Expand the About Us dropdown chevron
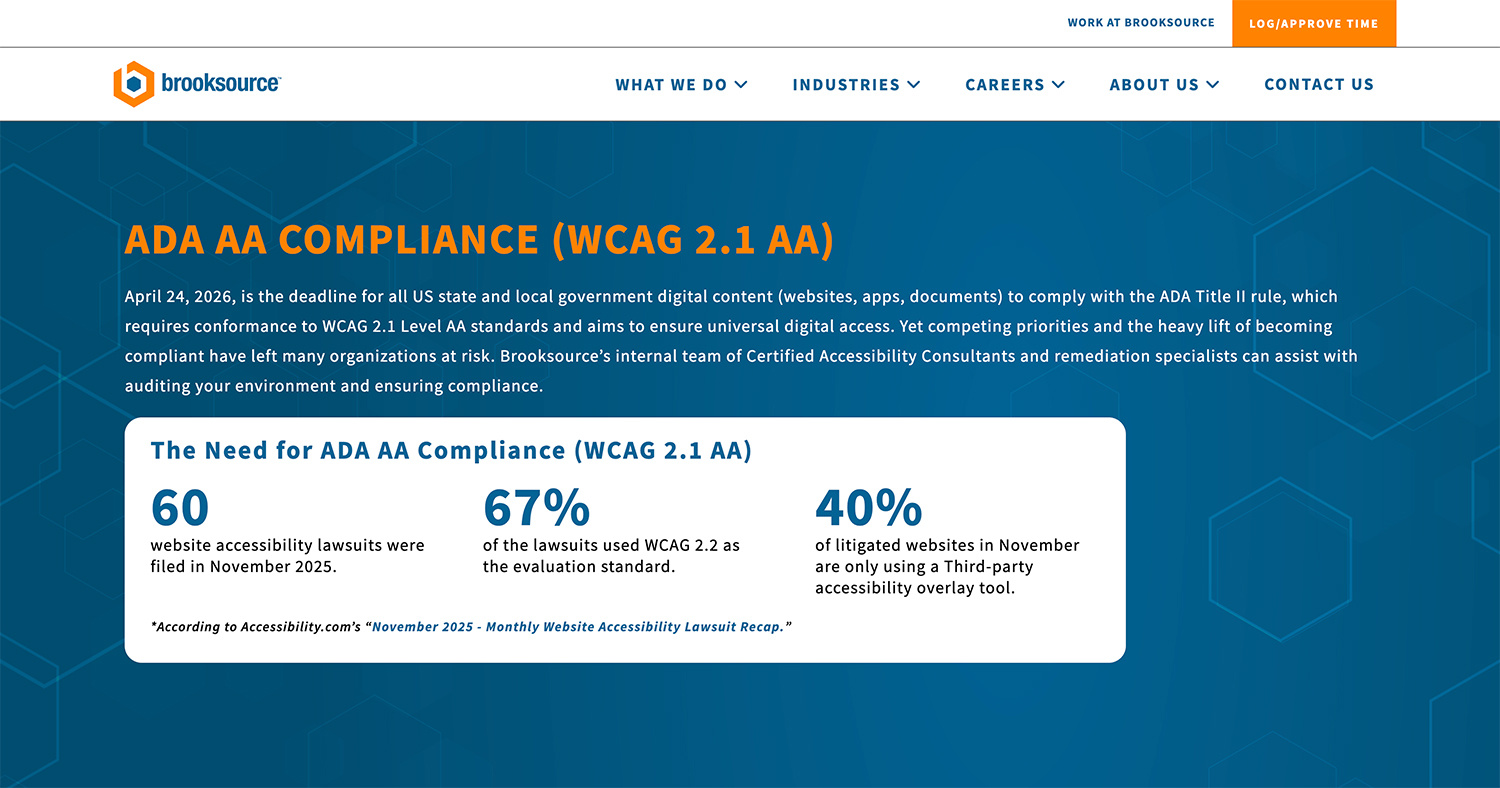This screenshot has height=788, width=1500. pos(1213,85)
